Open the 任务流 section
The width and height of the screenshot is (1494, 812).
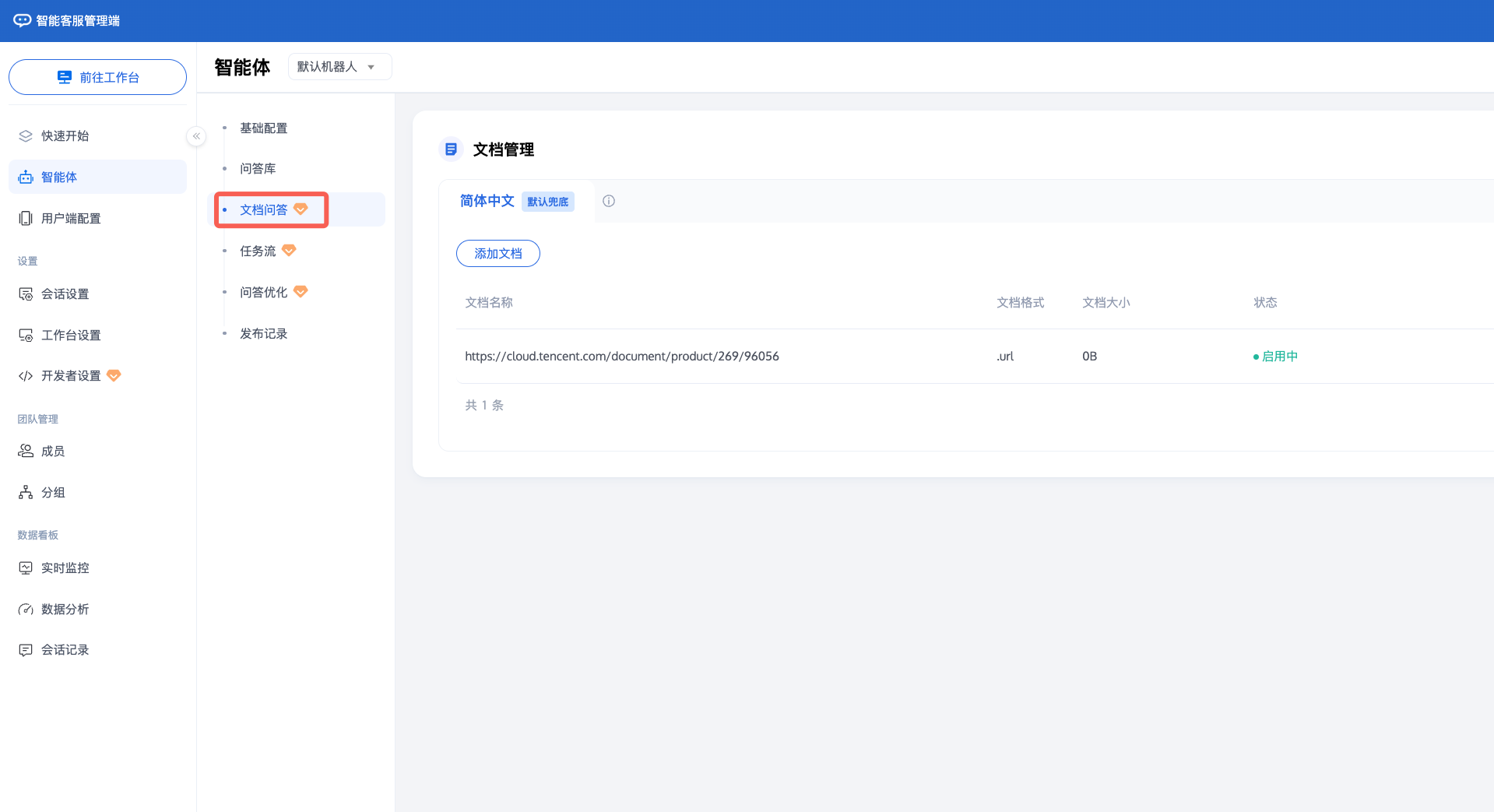tap(258, 251)
